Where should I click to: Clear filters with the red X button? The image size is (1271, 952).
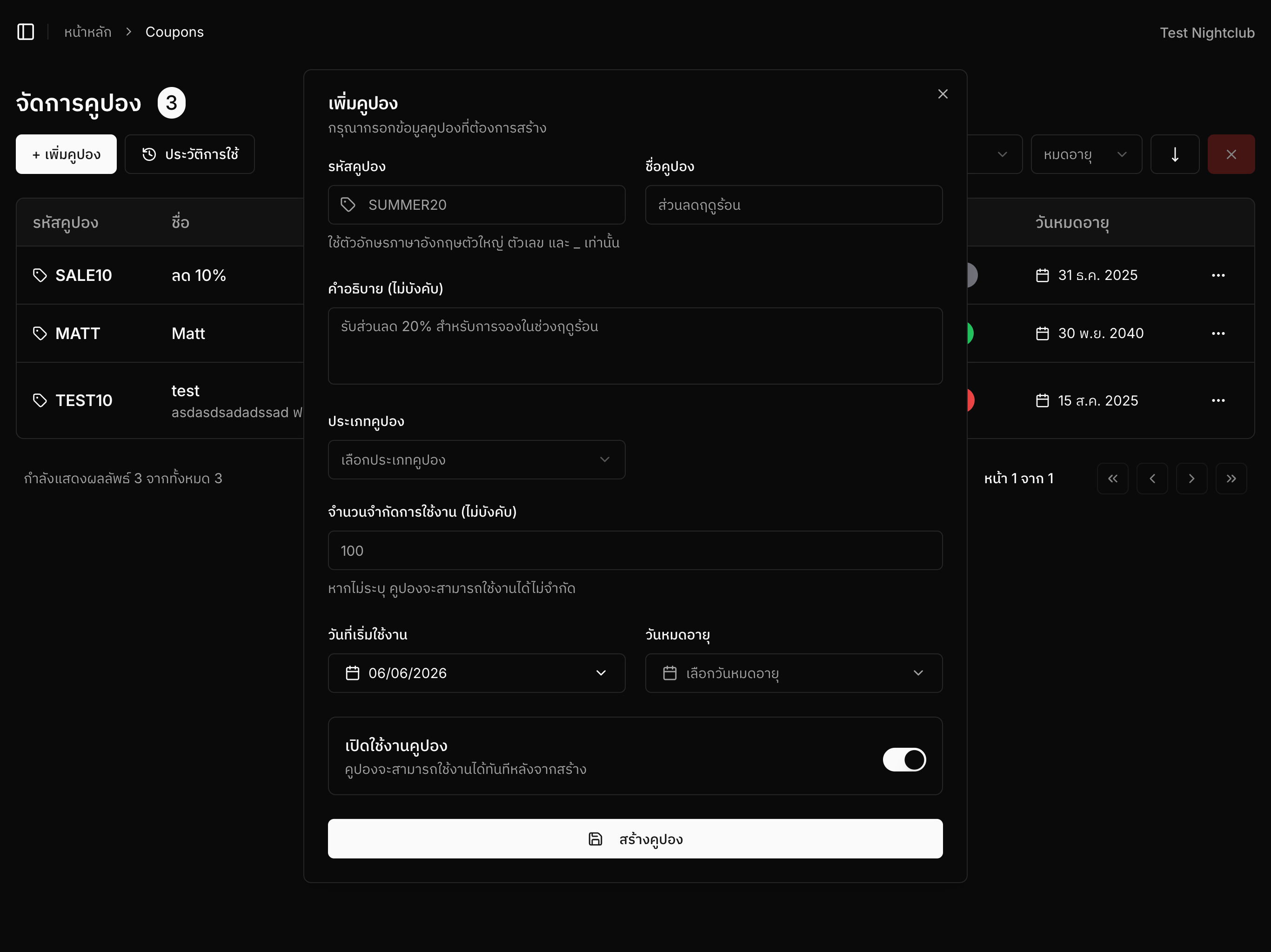coord(1231,154)
